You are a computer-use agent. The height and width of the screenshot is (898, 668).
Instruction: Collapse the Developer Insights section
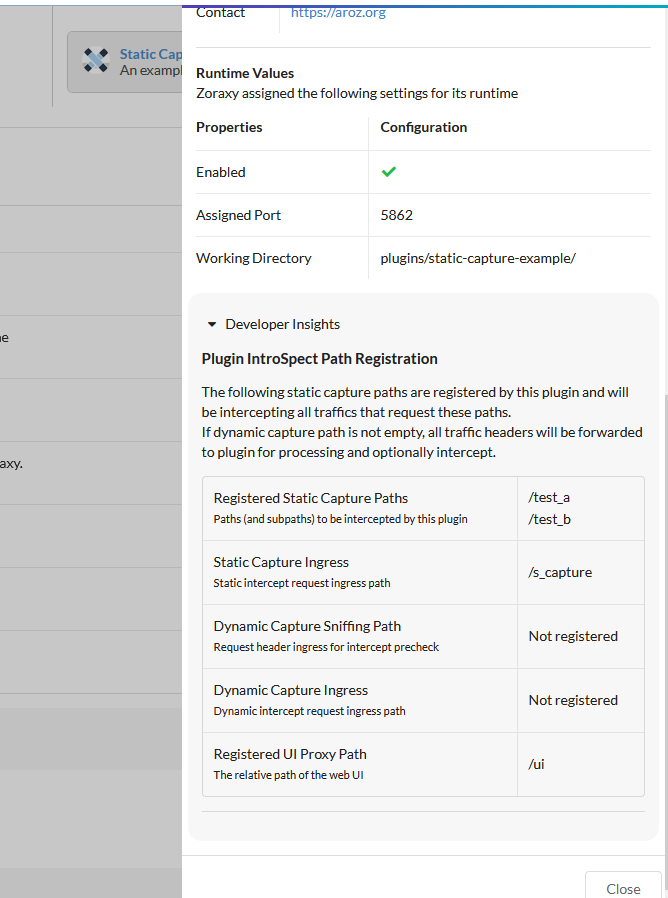(x=212, y=324)
